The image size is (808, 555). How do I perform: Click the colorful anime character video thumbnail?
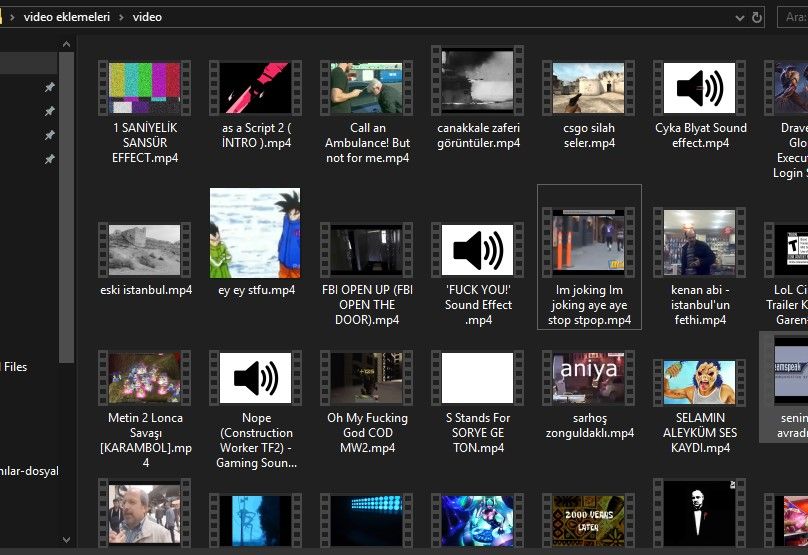(478, 520)
